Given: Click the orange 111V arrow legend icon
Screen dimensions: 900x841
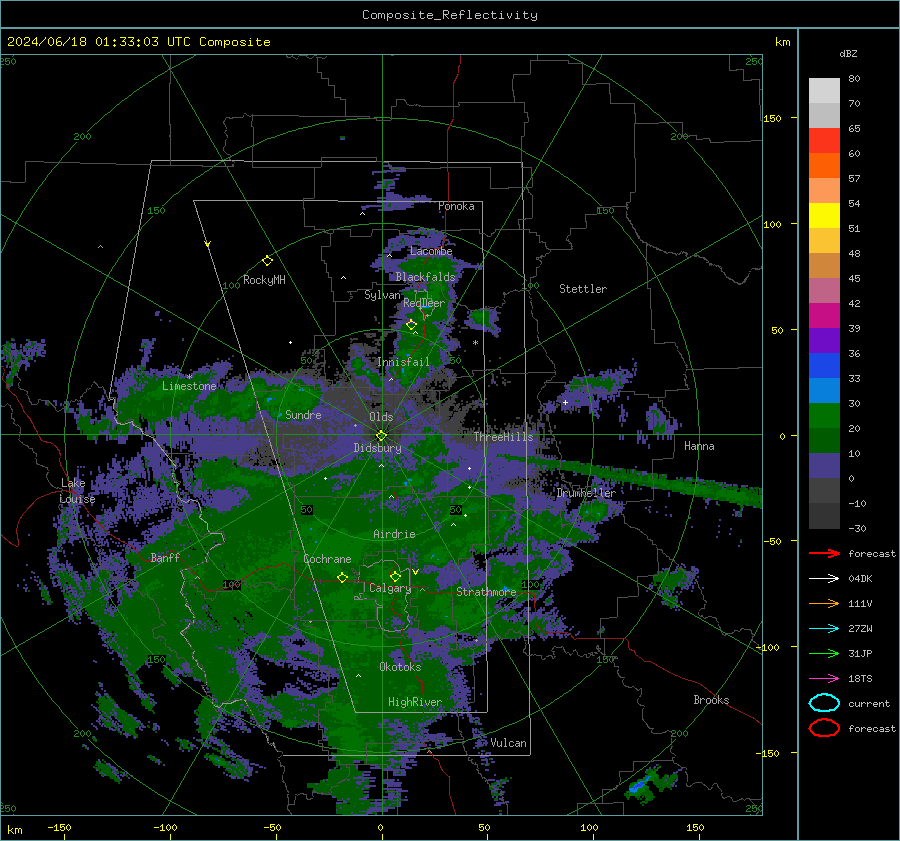Looking at the screenshot, I should pos(824,603).
